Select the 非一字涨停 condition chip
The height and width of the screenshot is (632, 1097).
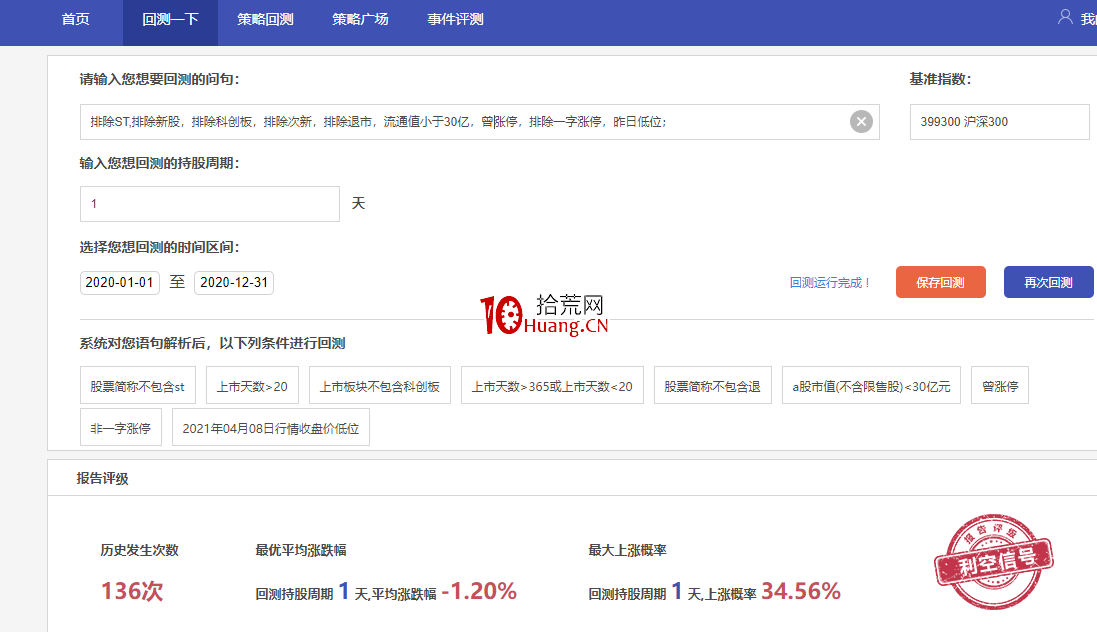point(121,426)
